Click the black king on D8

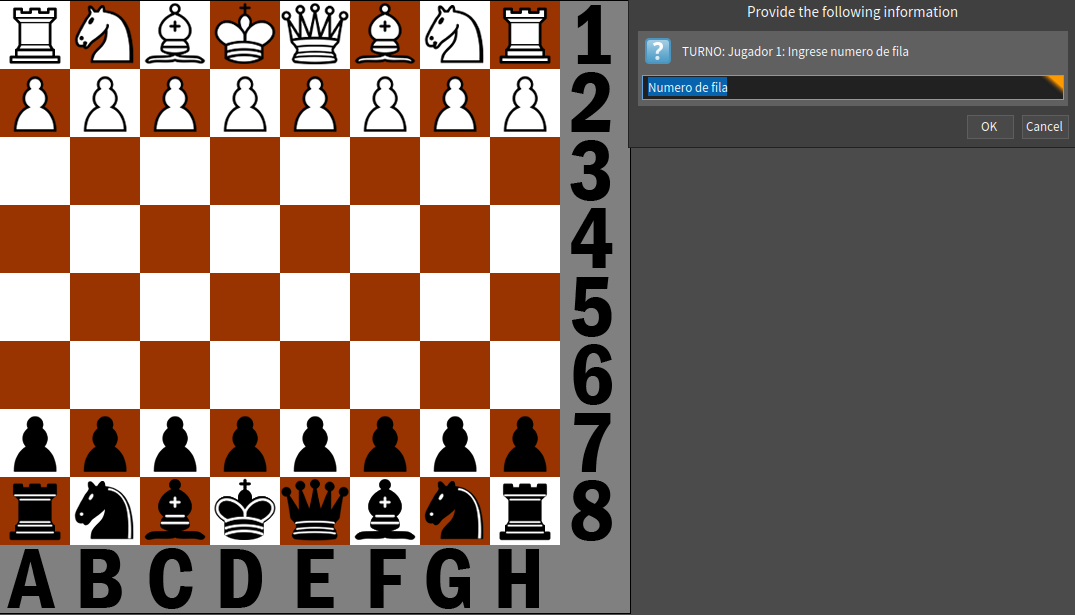click(245, 510)
